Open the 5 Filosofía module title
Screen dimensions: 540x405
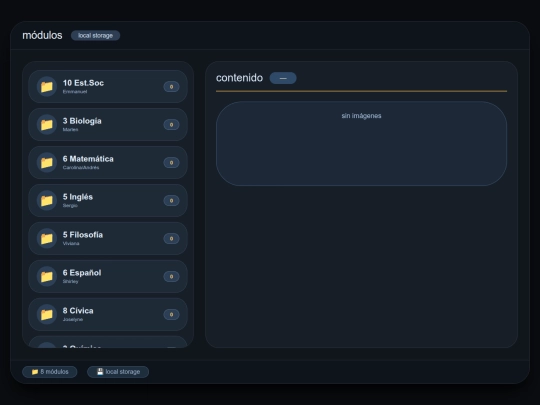[83, 235]
